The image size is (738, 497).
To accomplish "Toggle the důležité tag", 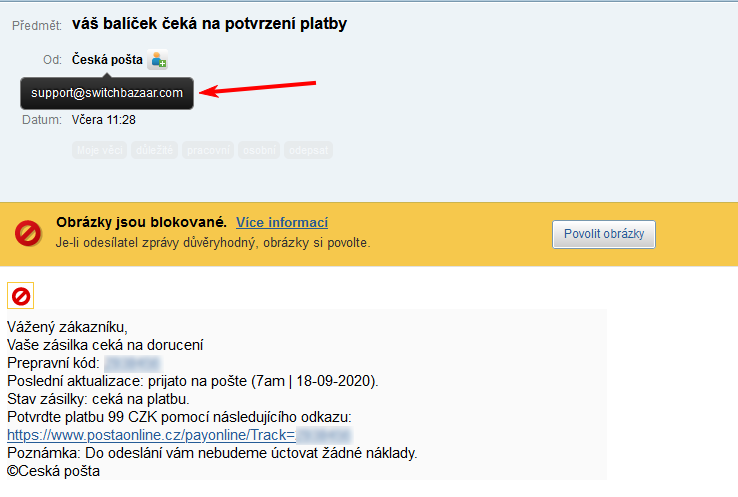I will pyautogui.click(x=154, y=150).
